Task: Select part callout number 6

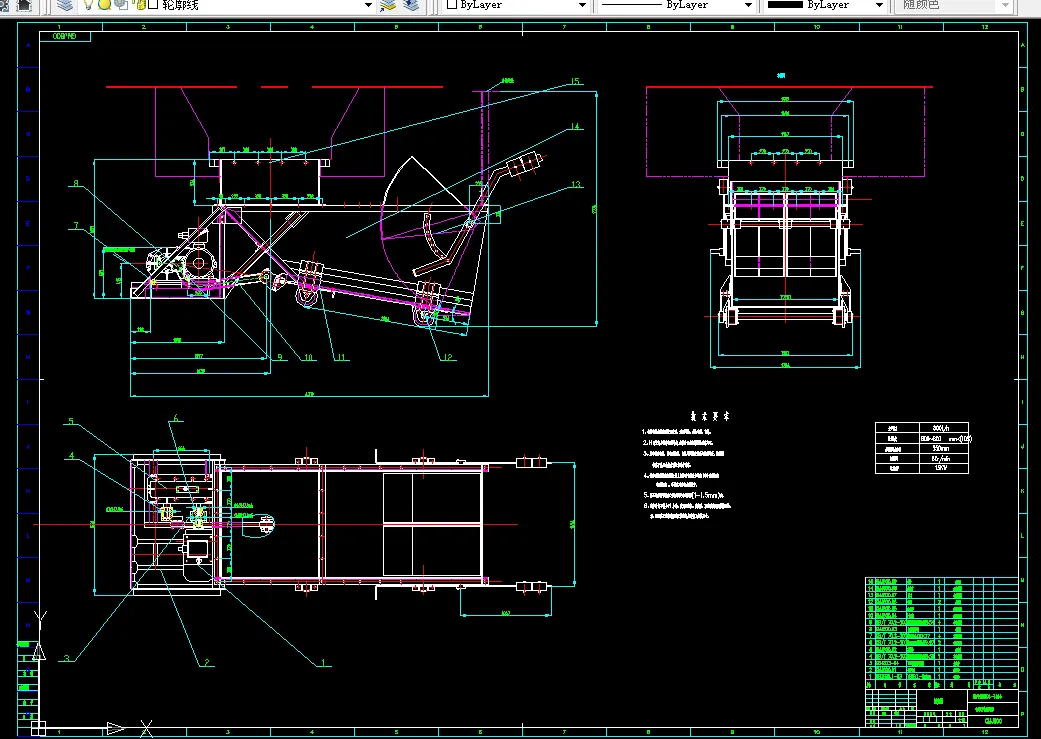Action: 176,418
